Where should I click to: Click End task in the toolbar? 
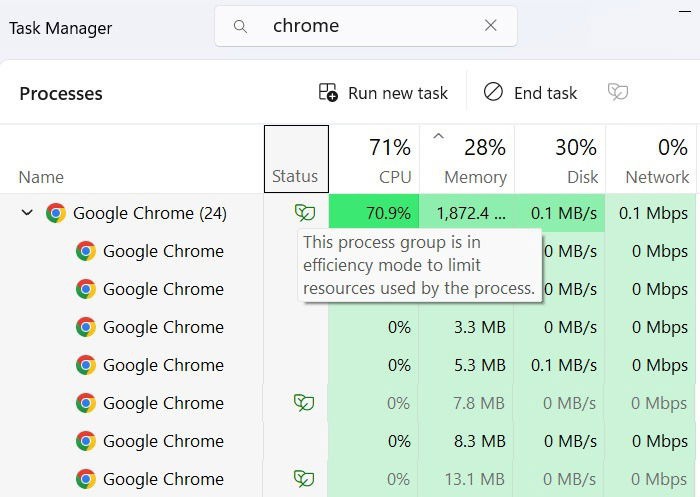tap(530, 93)
